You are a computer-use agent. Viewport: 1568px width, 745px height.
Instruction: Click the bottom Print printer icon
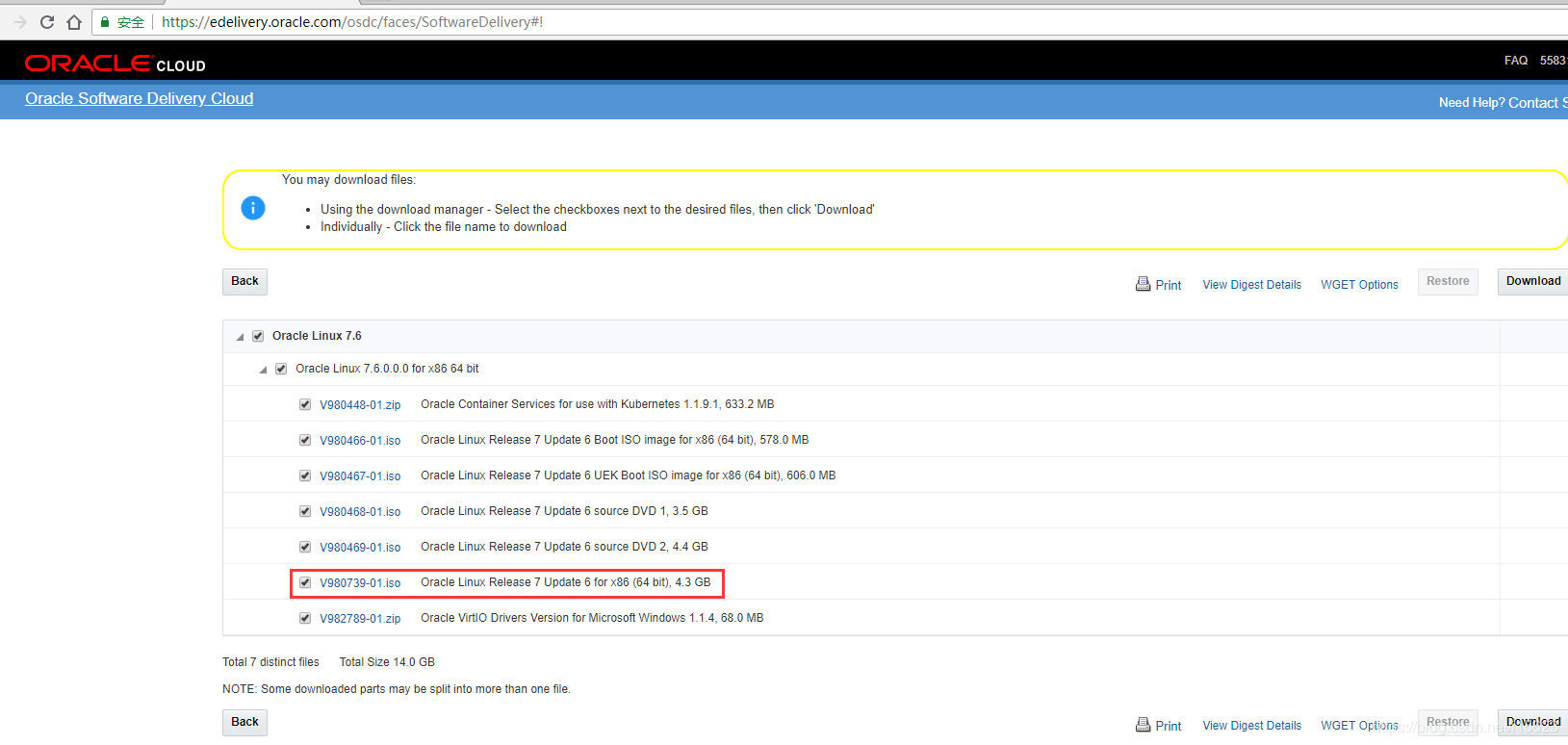click(1144, 725)
